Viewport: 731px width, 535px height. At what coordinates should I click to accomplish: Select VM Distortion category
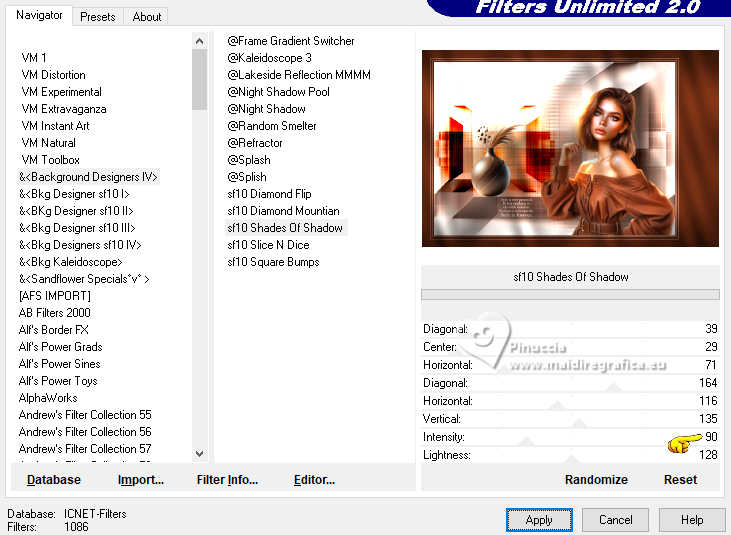click(54, 75)
